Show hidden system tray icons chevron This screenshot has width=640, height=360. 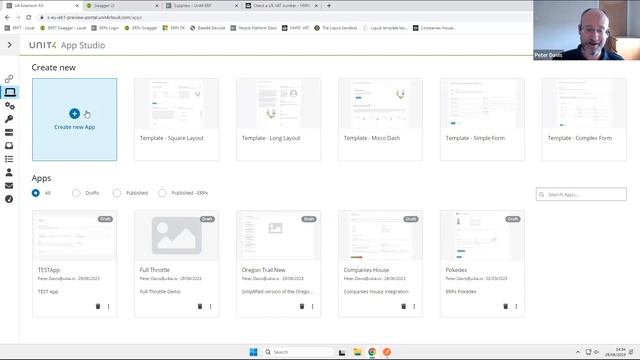pos(578,352)
